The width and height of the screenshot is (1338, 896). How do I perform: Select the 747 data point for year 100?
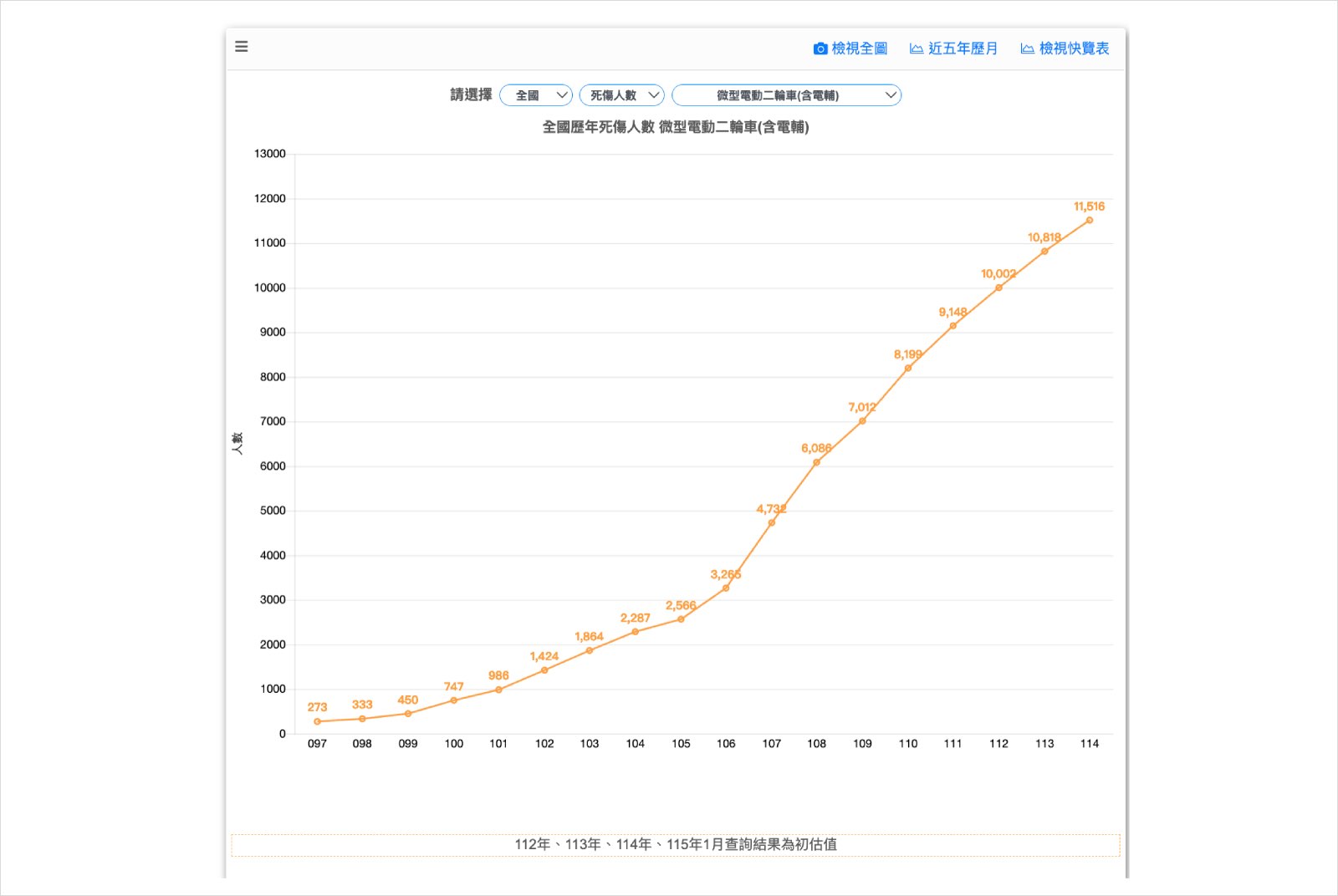(x=454, y=700)
